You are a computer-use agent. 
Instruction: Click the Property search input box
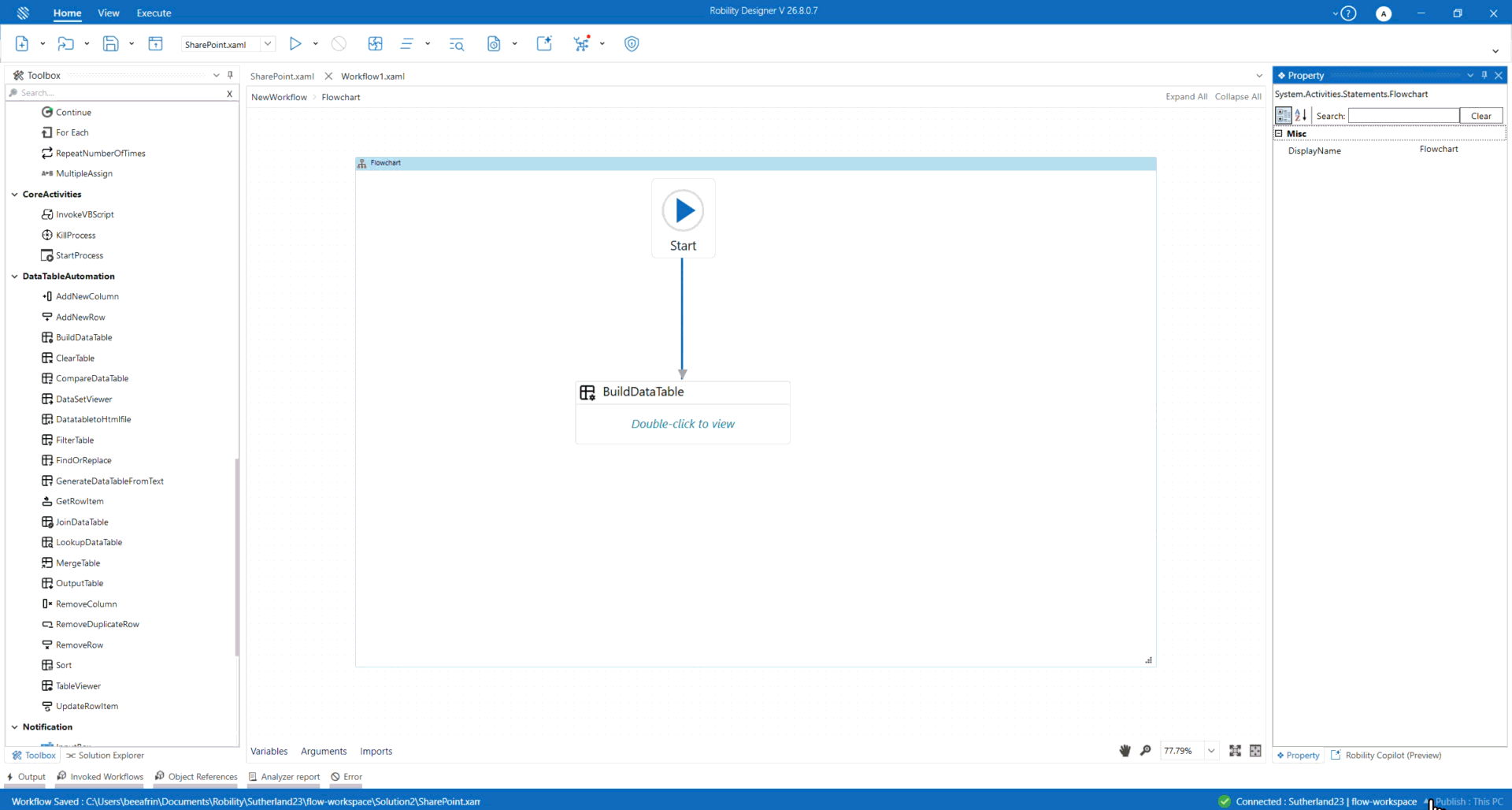1403,116
